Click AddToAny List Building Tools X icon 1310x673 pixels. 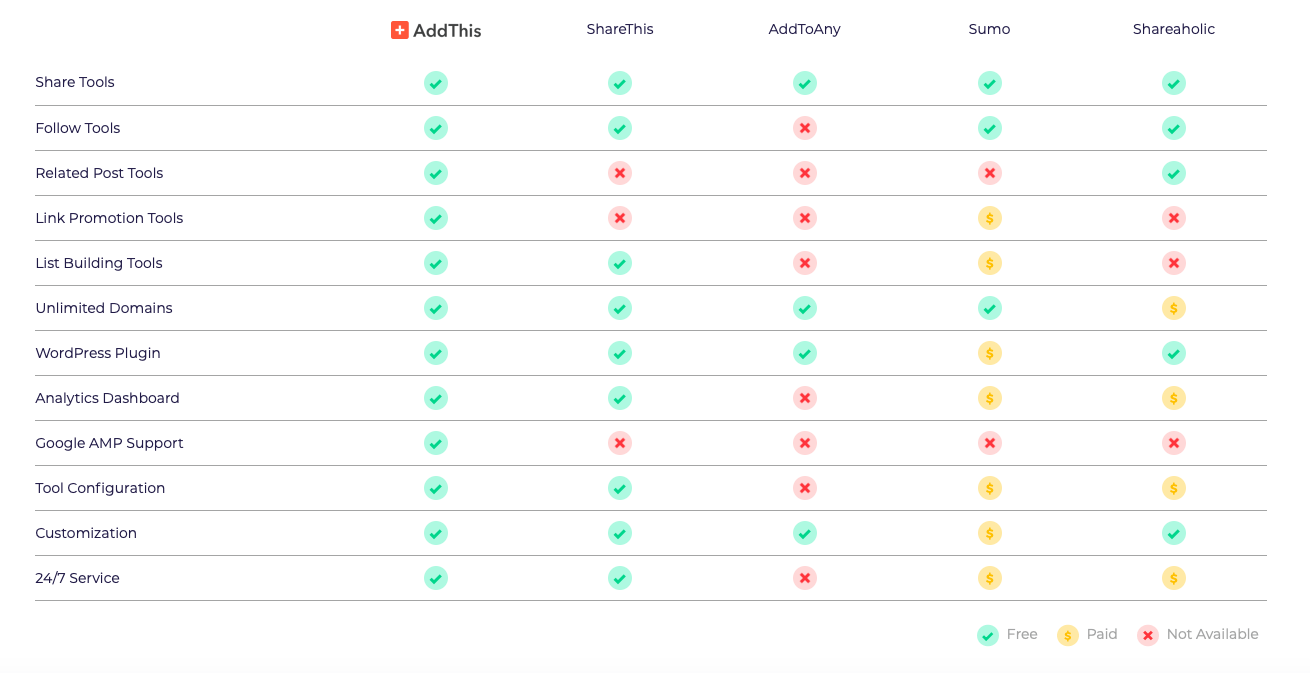805,263
